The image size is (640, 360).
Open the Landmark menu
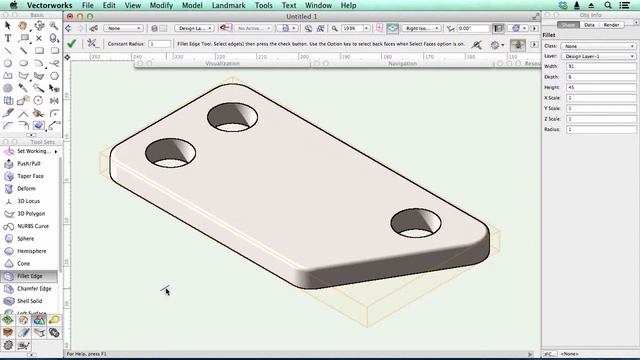click(229, 5)
